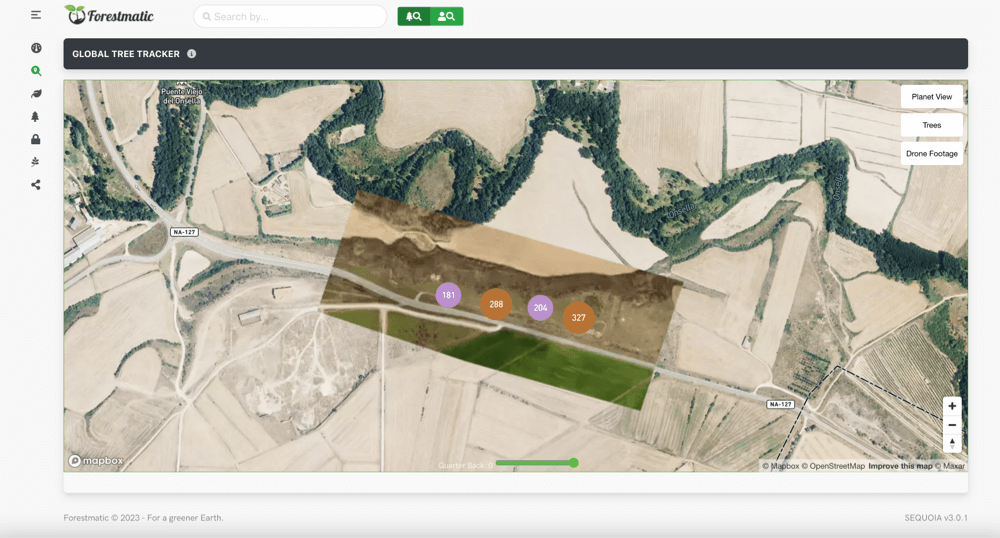1000x538 pixels.
Task: Toggle the Planet View map layer
Action: pos(931,97)
